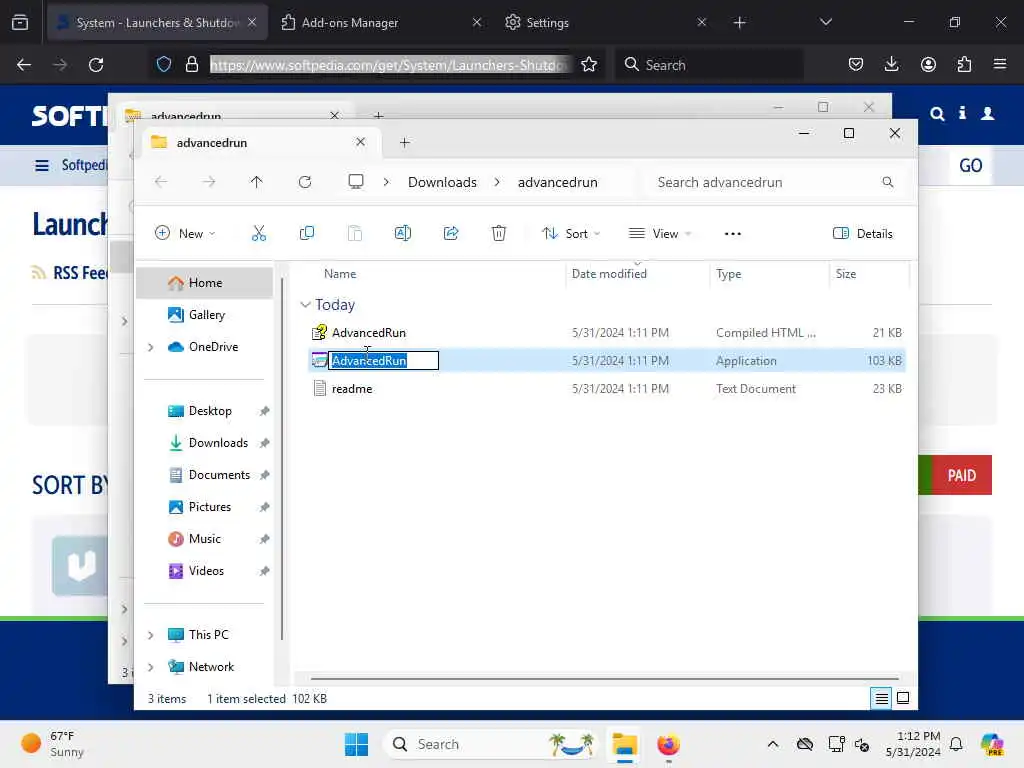Screen dimensions: 1024x768
Task: Open Firefox downloads panel
Action: (x=891, y=64)
